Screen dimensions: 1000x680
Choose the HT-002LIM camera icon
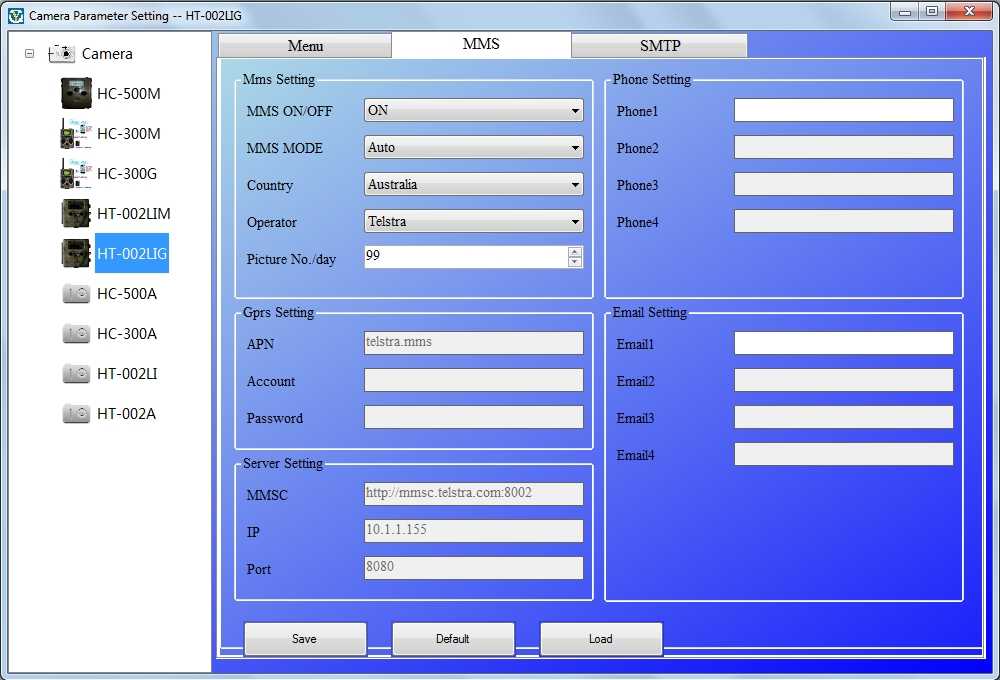(76, 214)
